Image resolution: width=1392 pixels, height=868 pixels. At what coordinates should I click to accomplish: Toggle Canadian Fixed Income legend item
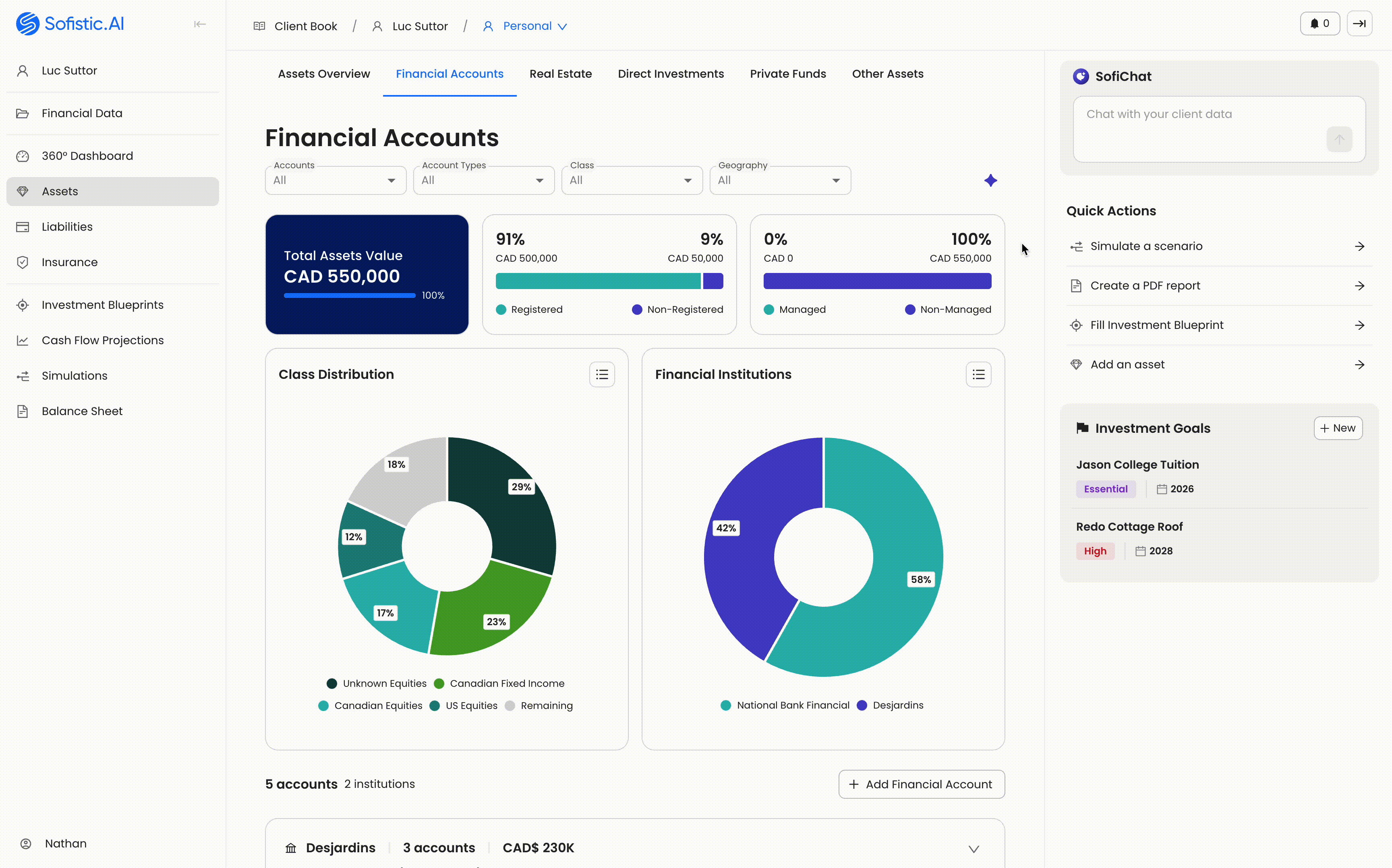point(507,683)
